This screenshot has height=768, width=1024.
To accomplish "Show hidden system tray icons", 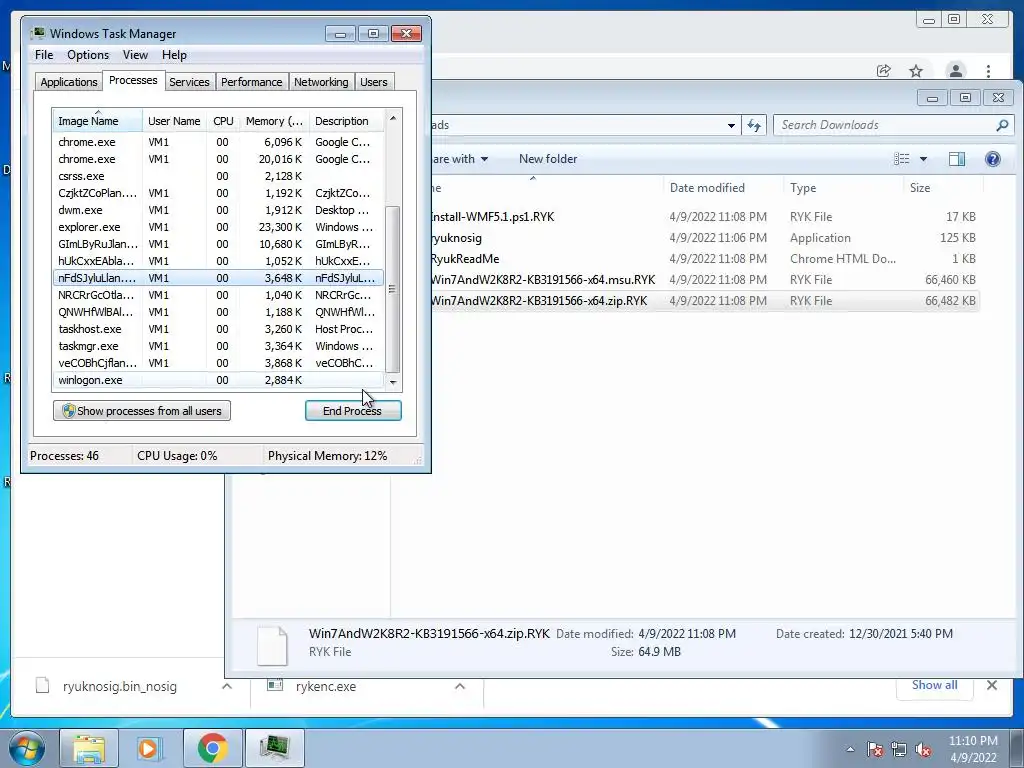I will pos(850,750).
